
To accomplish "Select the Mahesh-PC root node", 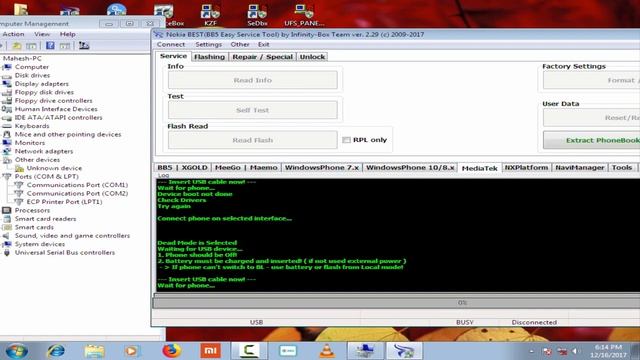I will tap(22, 58).
